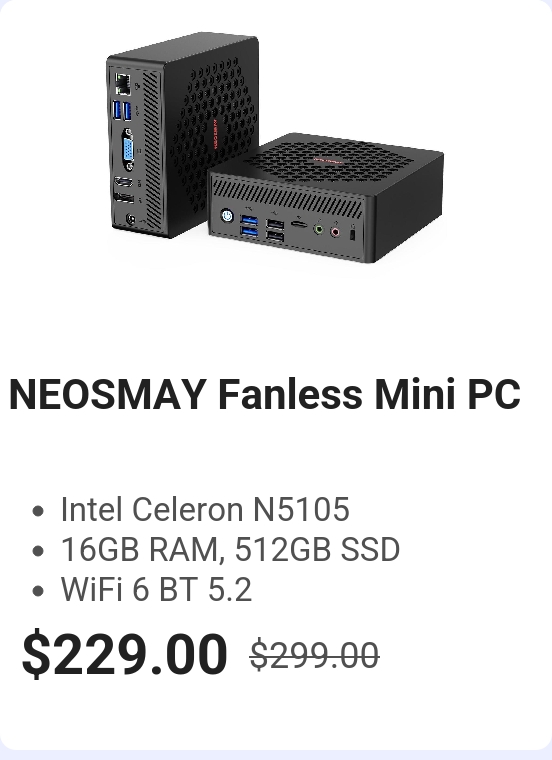Click the $229.00 sale price
Screen dimensions: 552x760
point(125,652)
